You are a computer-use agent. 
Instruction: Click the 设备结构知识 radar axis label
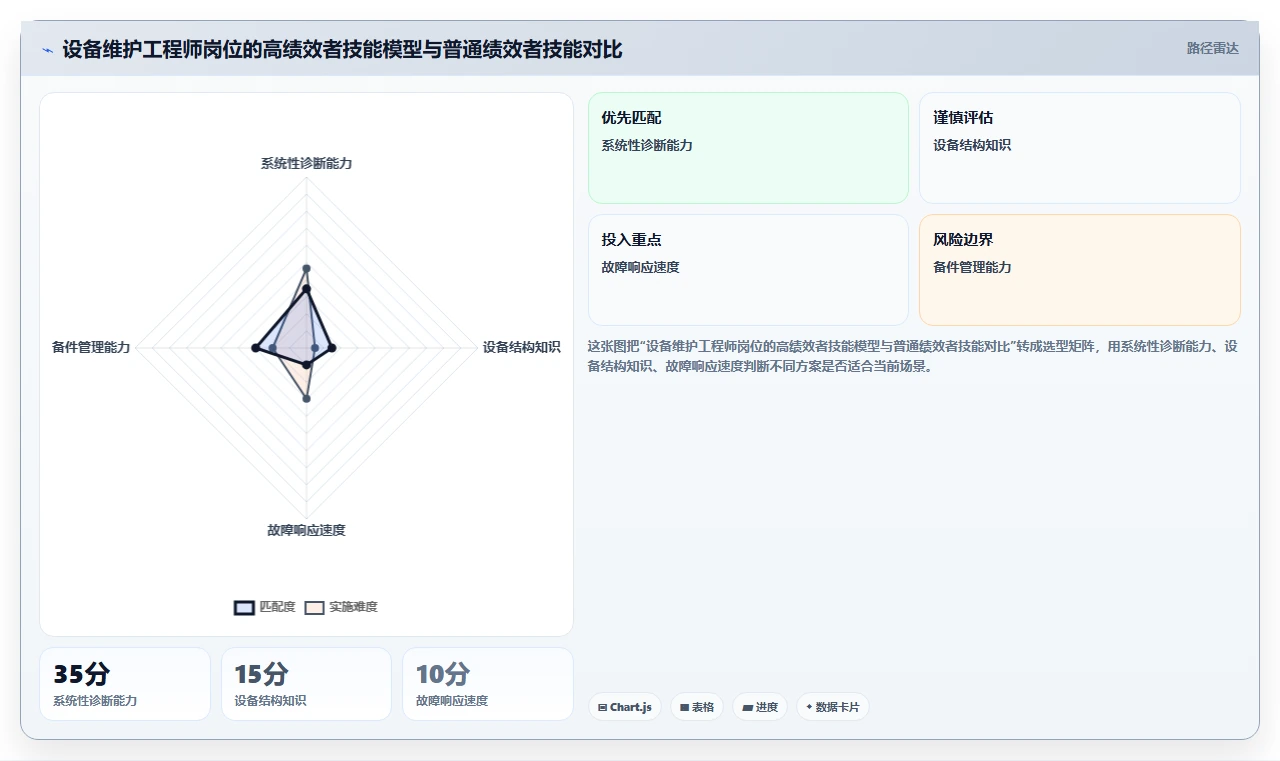(521, 347)
